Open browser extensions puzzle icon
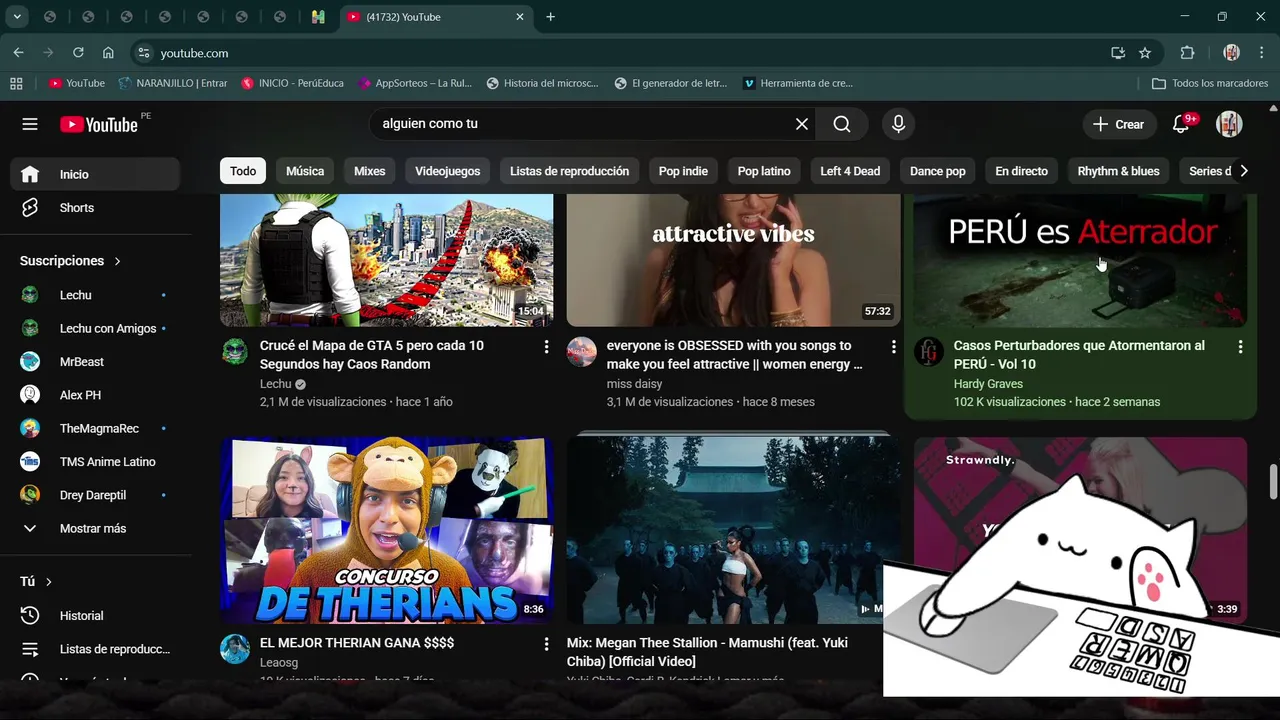The height and width of the screenshot is (720, 1280). 1188,53
